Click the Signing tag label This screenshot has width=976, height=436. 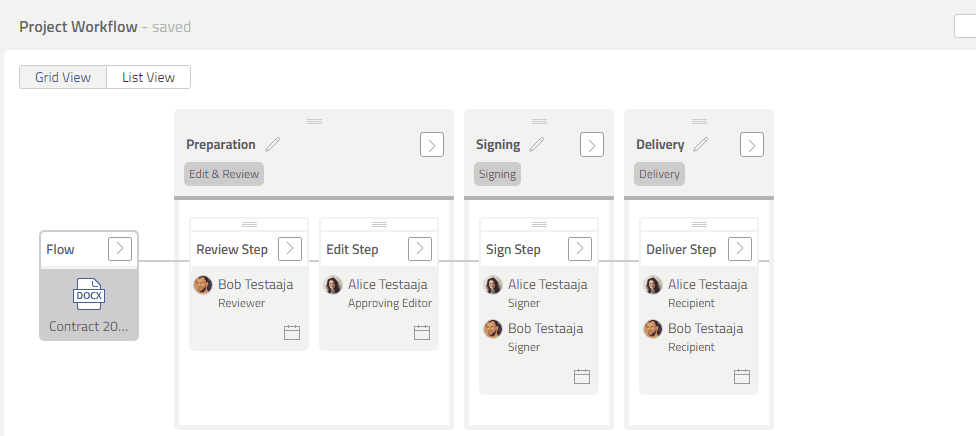click(x=497, y=174)
